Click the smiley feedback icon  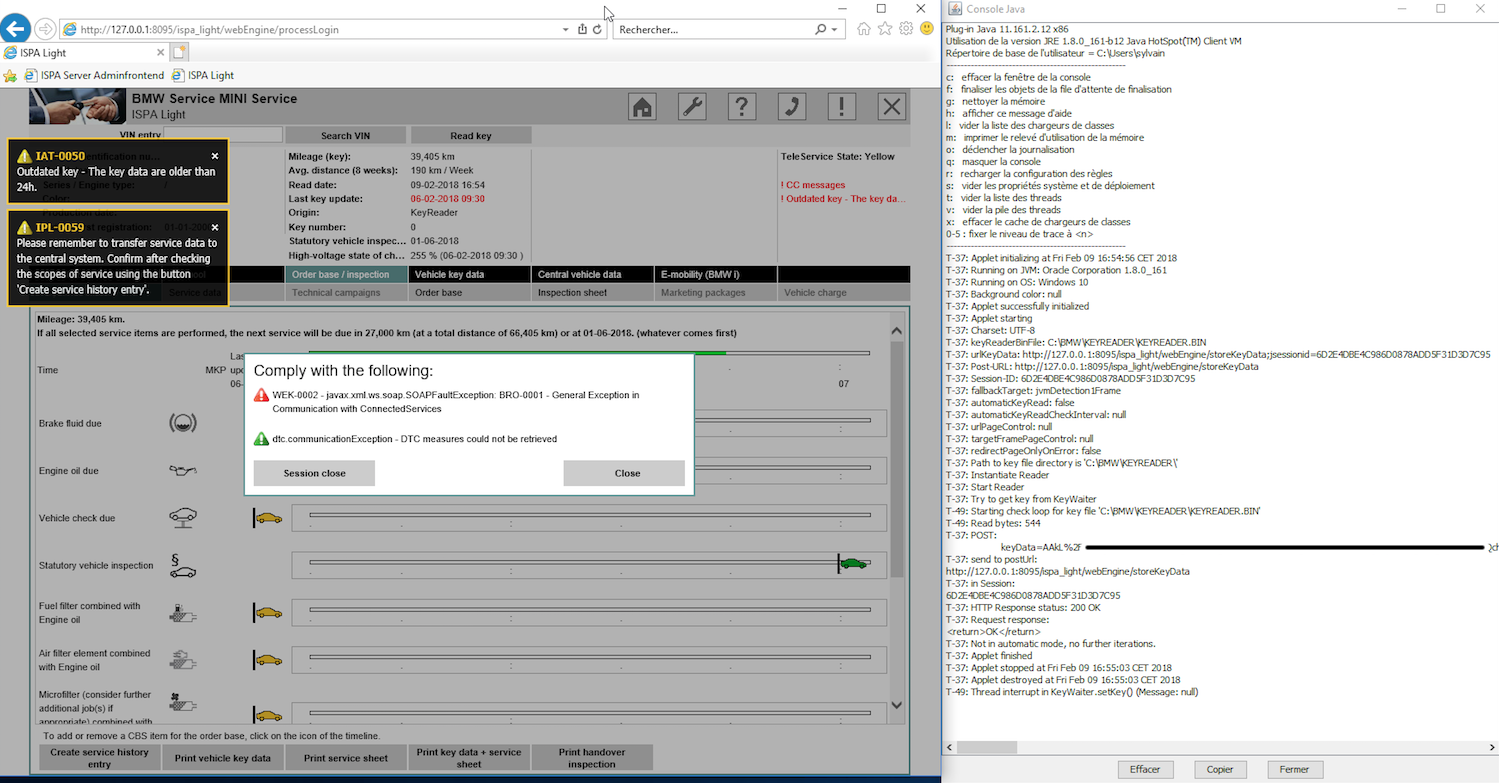pos(927,29)
